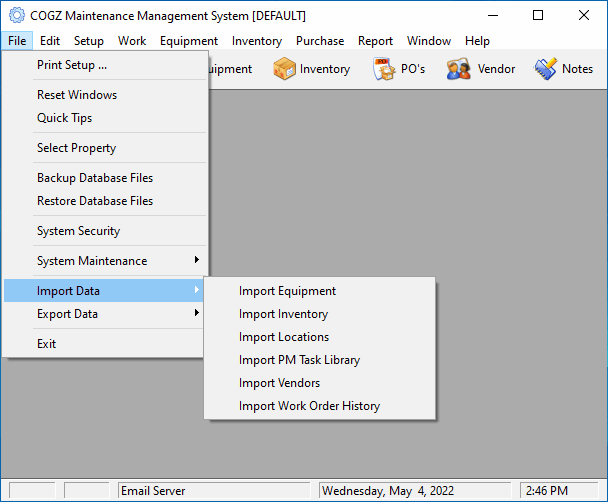Viewport: 608px width, 502px height.
Task: Close the COGZ window
Action: 584,16
